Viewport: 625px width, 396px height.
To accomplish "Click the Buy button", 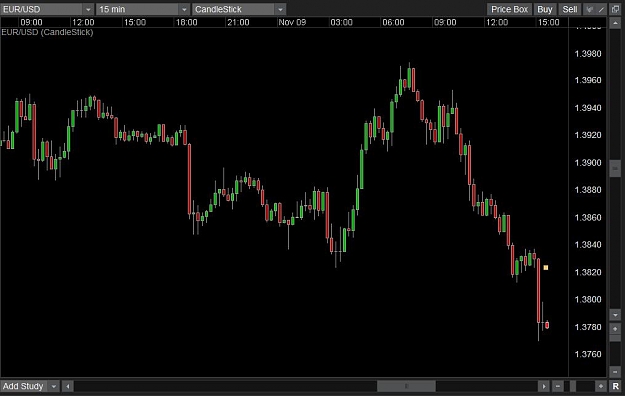I will 544,9.
